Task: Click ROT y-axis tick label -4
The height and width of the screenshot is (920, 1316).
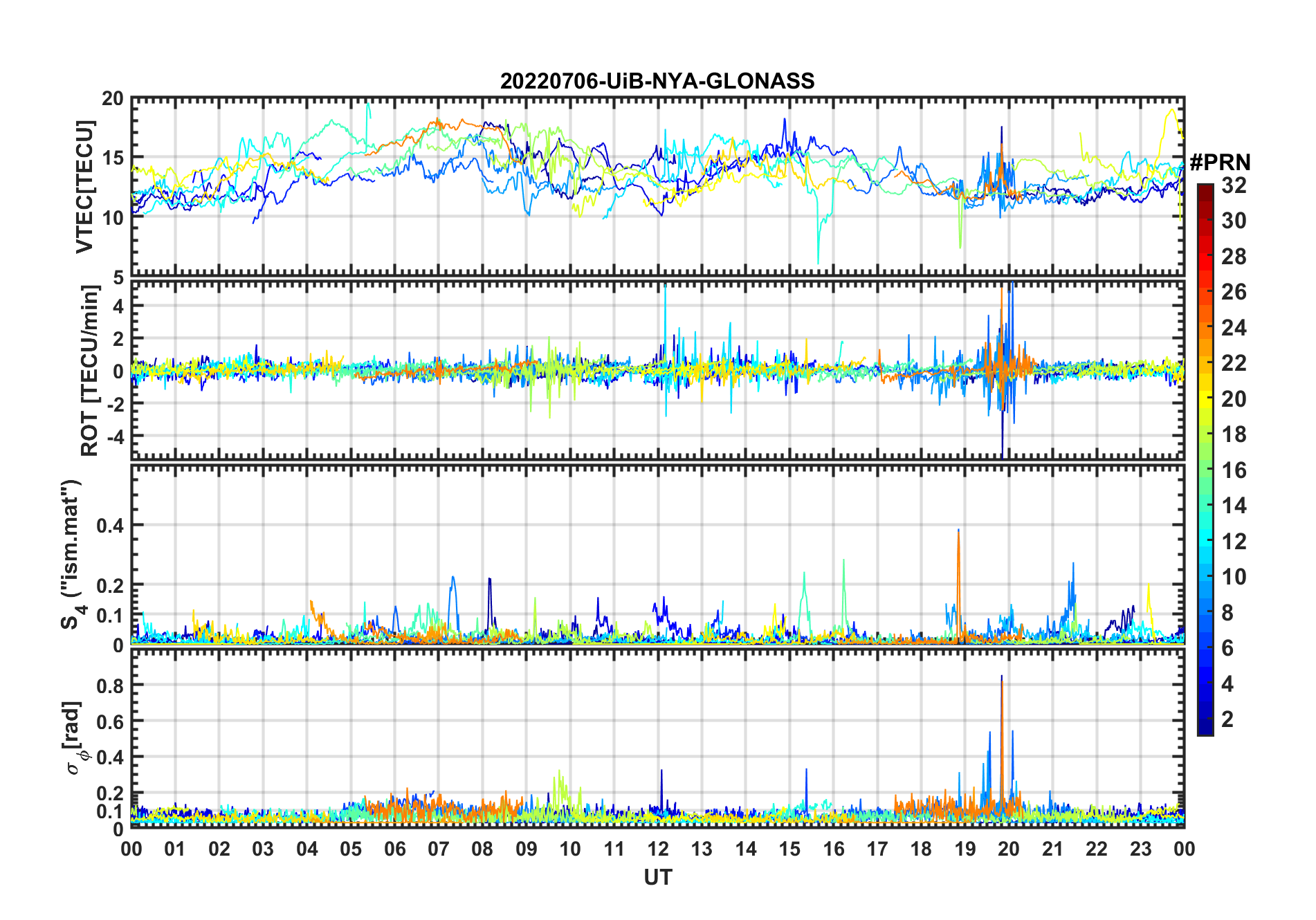Action: click(x=115, y=437)
